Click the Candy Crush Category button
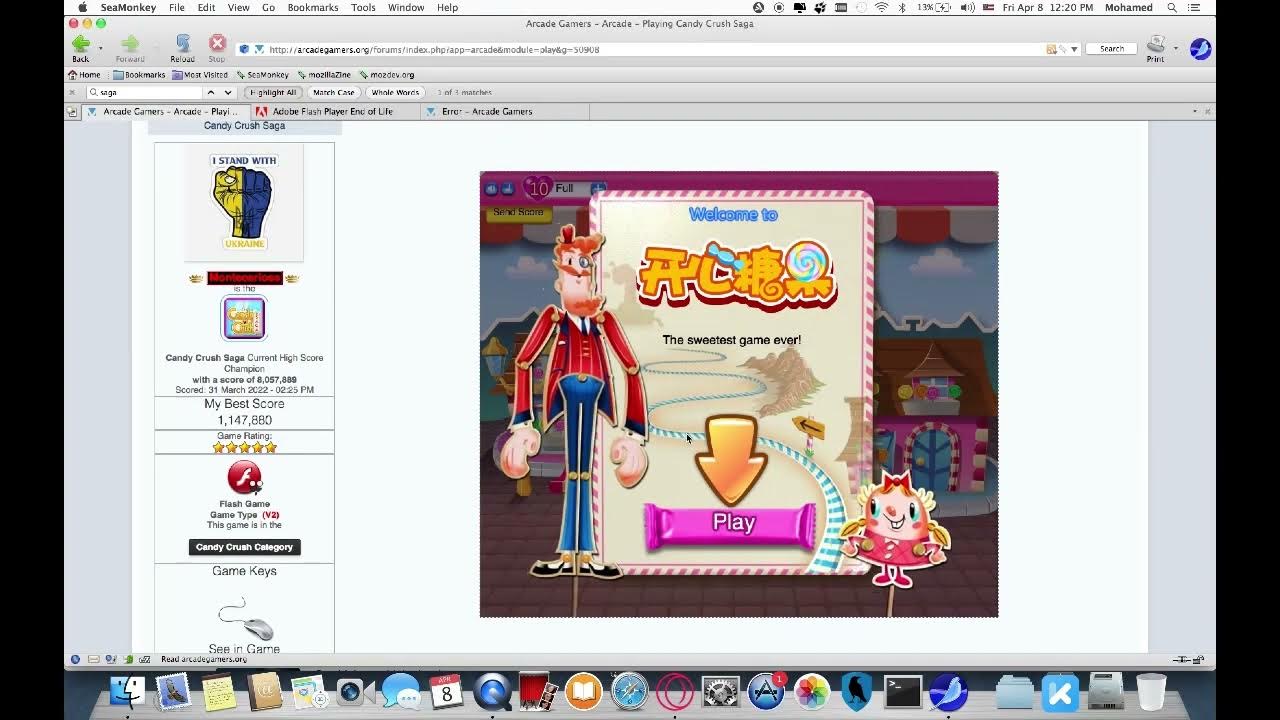Viewport: 1280px width, 720px height. click(244, 547)
